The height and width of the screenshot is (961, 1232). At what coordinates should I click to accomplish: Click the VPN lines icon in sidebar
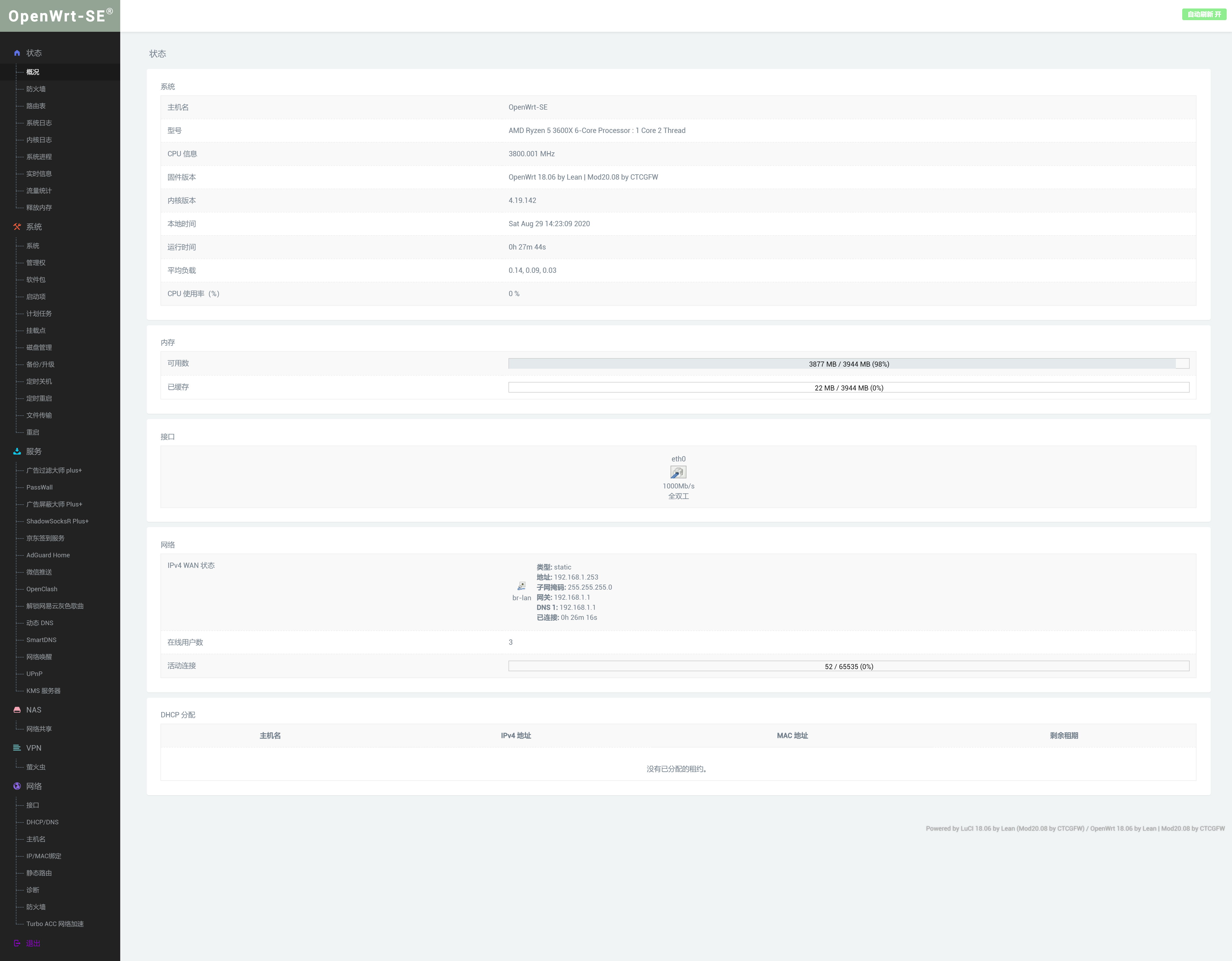(17, 748)
